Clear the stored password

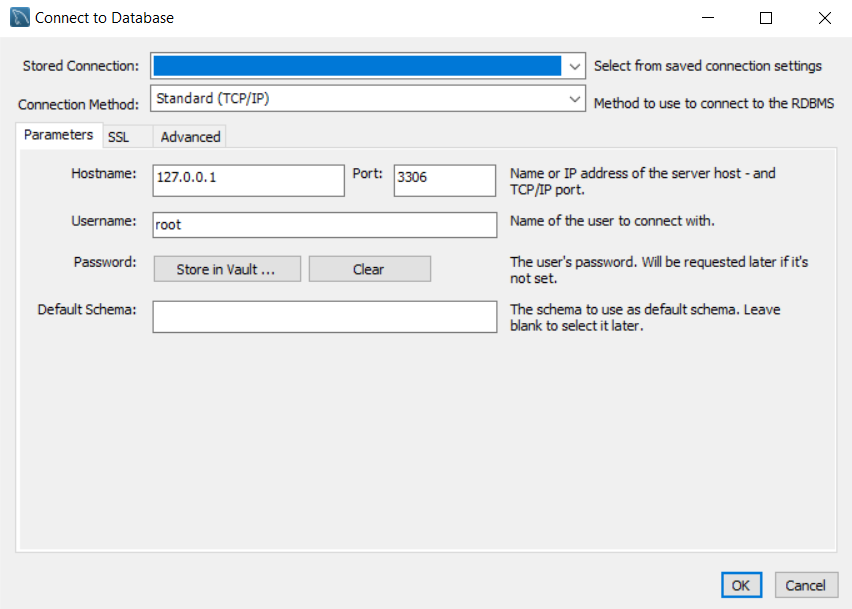coord(369,268)
